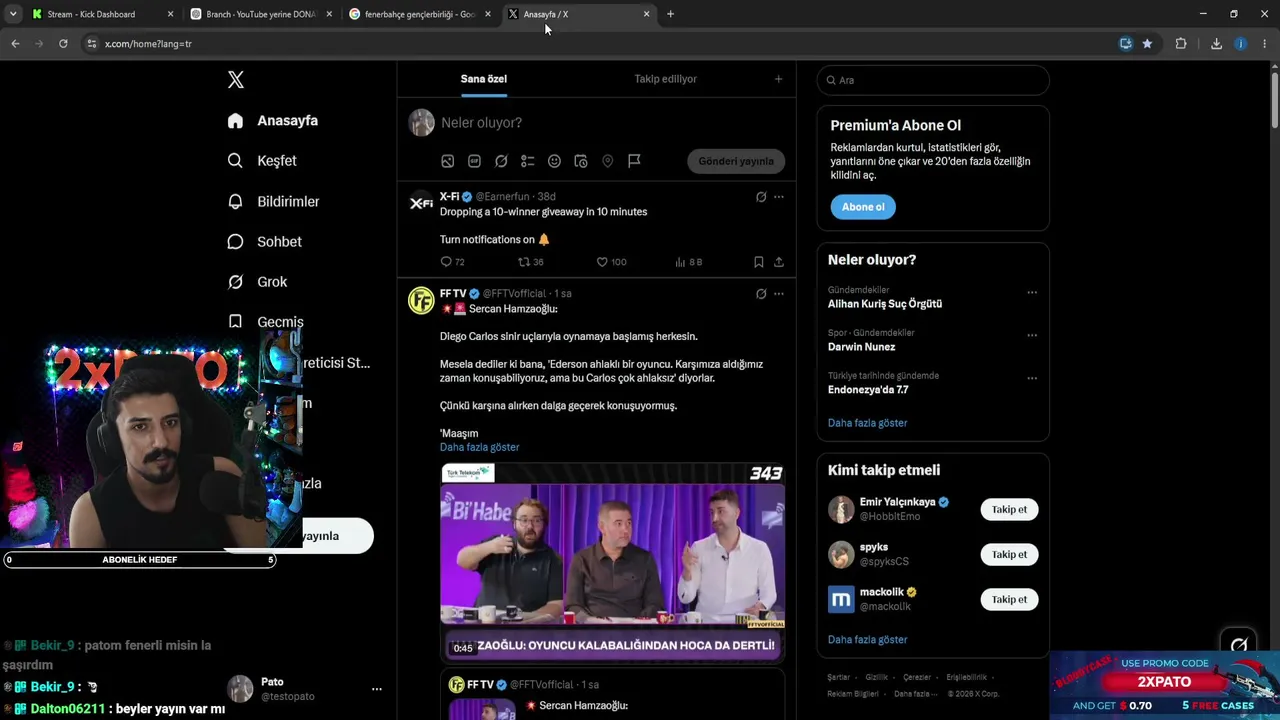Install the X app from the address bar
The image size is (1280, 720).
[1126, 44]
